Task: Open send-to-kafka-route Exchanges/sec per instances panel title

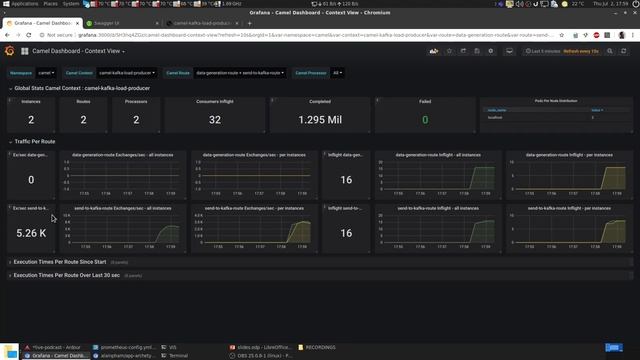Action: 254,209
